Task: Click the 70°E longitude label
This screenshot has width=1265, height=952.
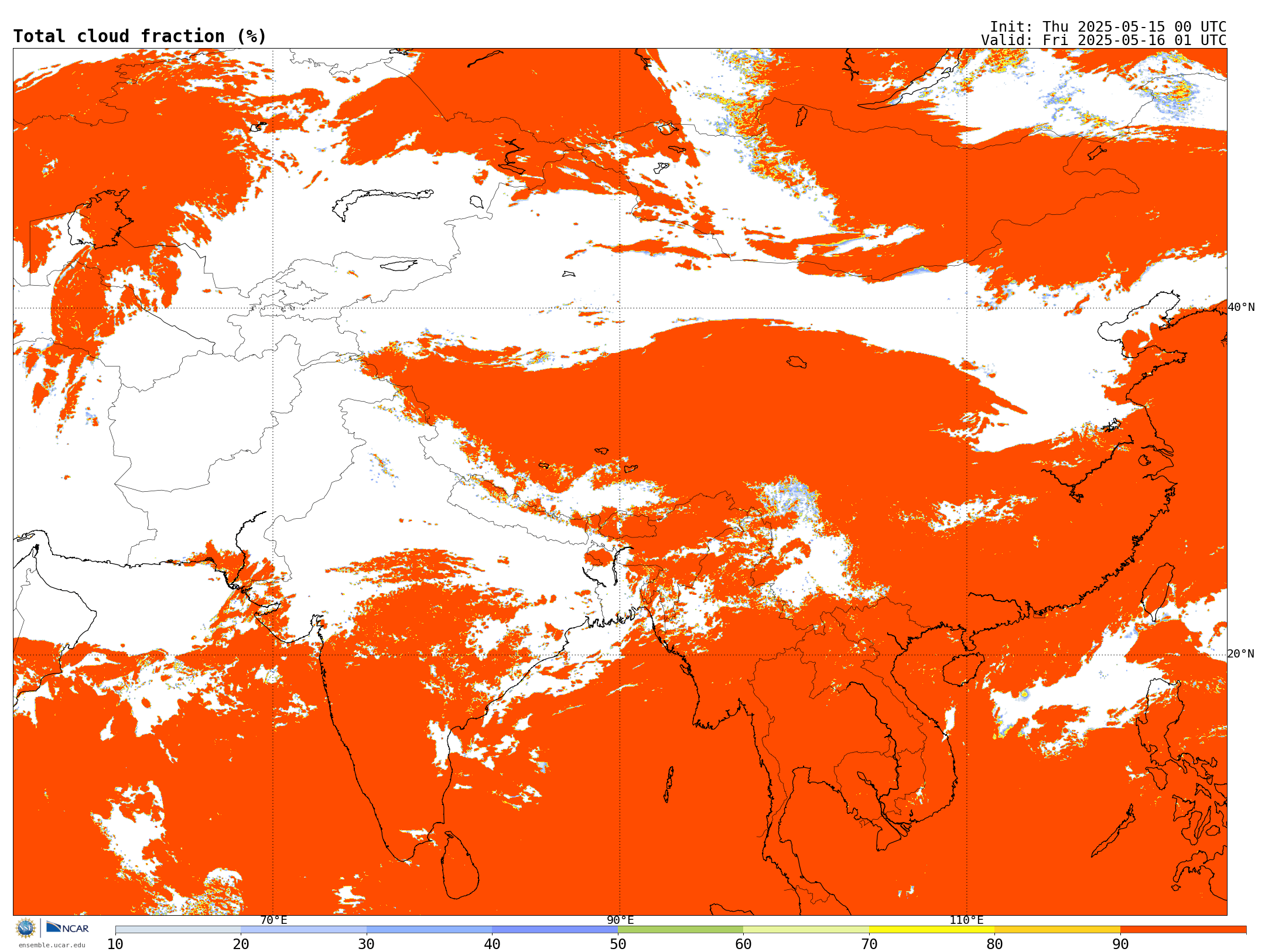Action: tap(273, 920)
